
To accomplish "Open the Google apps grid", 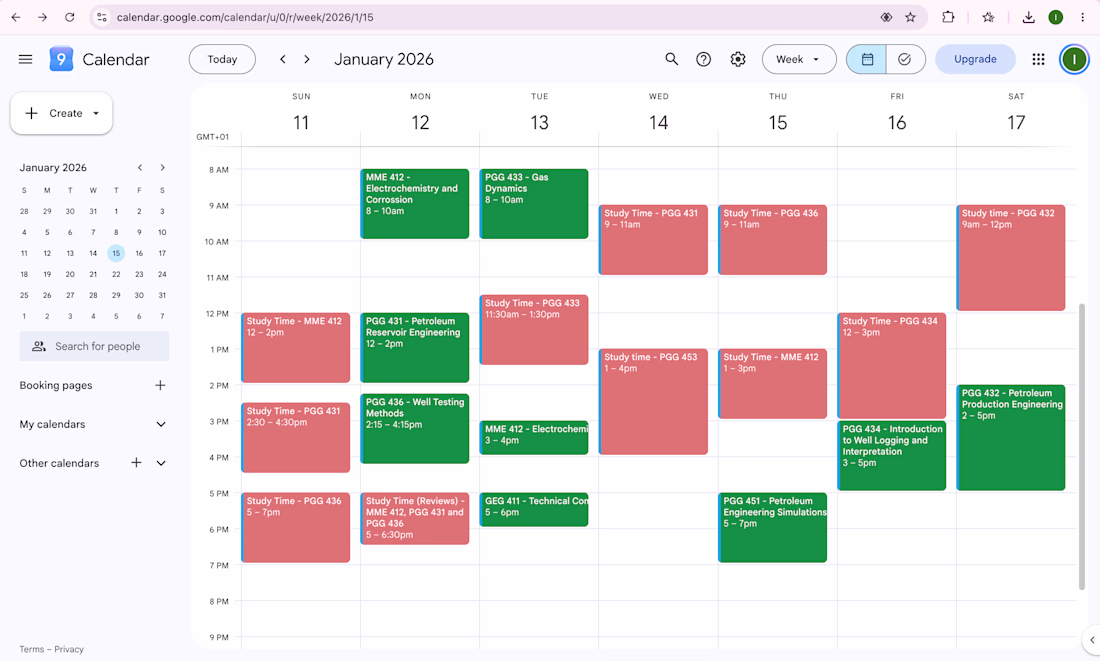I will click(1038, 59).
